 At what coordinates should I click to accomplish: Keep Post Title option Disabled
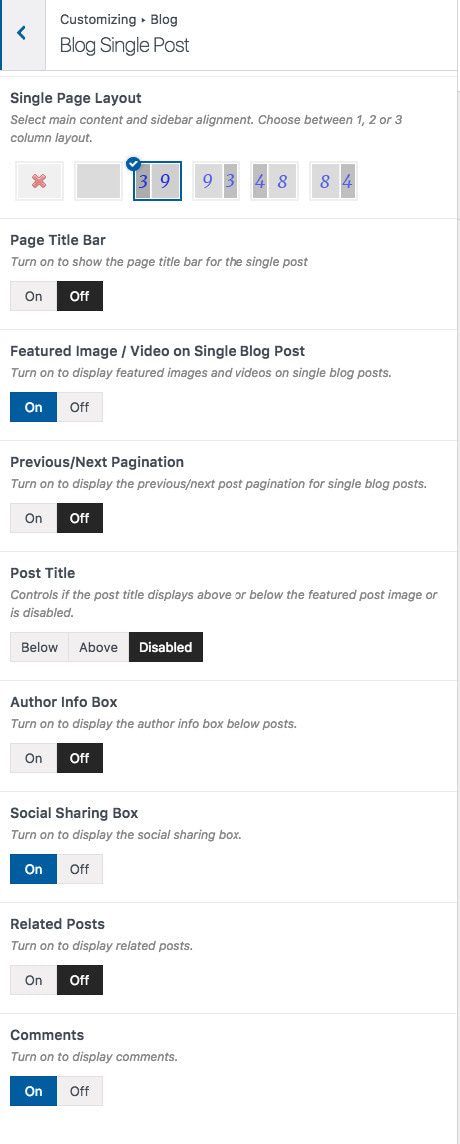tap(166, 647)
